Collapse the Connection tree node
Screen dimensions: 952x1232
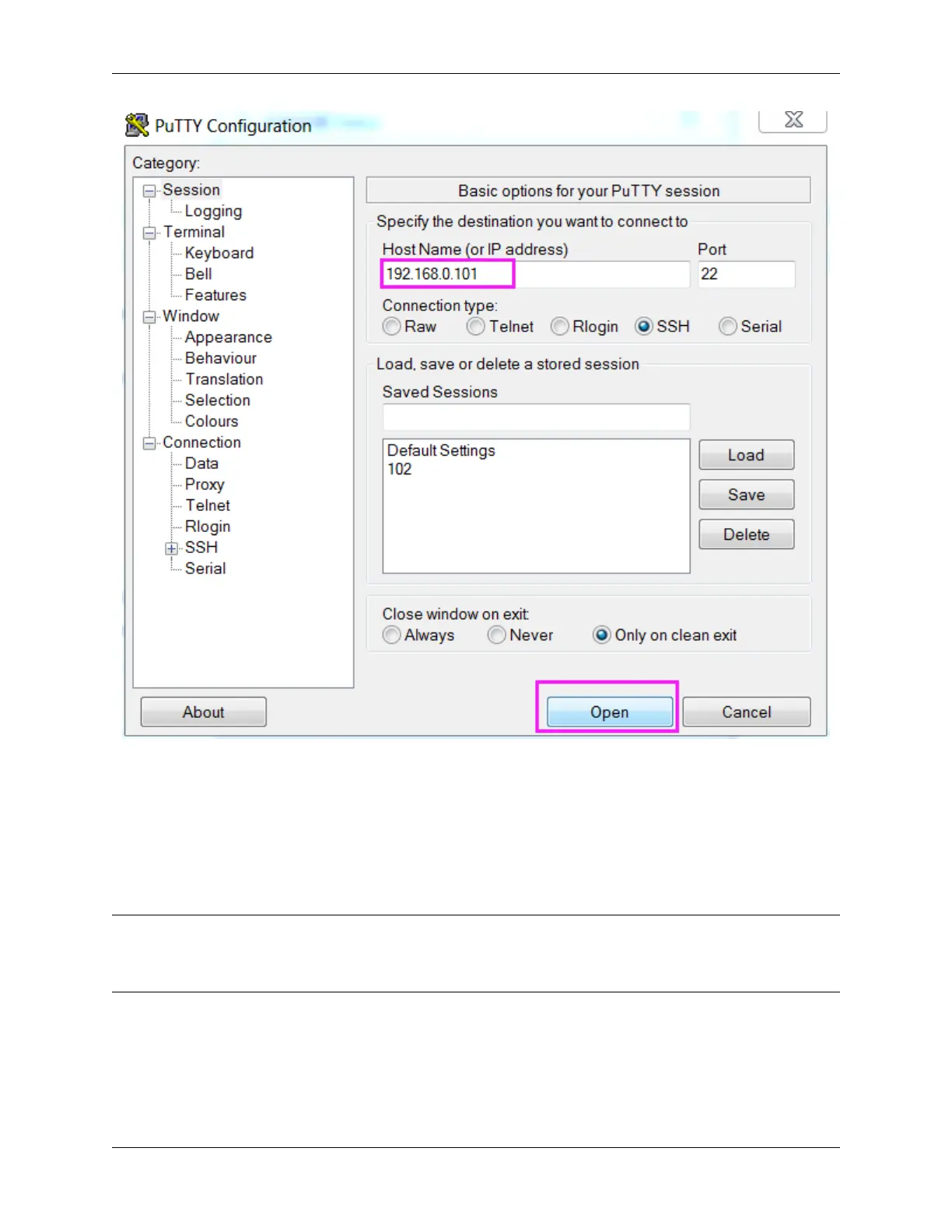coord(149,443)
